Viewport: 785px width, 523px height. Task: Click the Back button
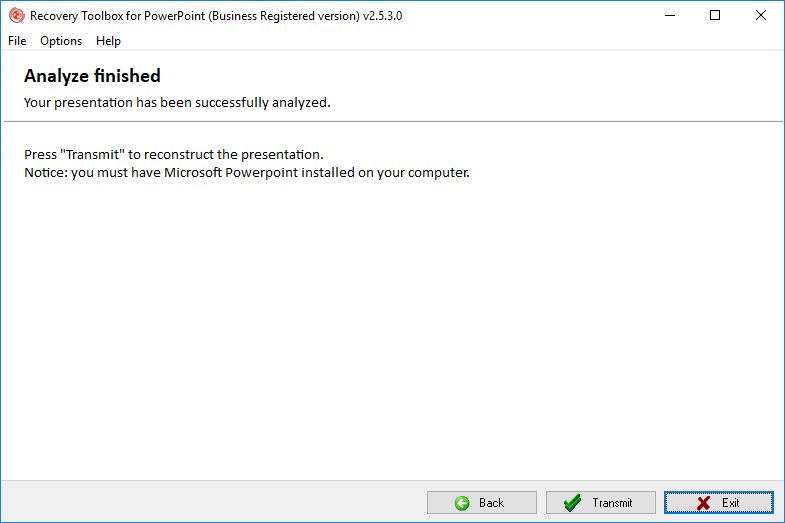point(482,502)
